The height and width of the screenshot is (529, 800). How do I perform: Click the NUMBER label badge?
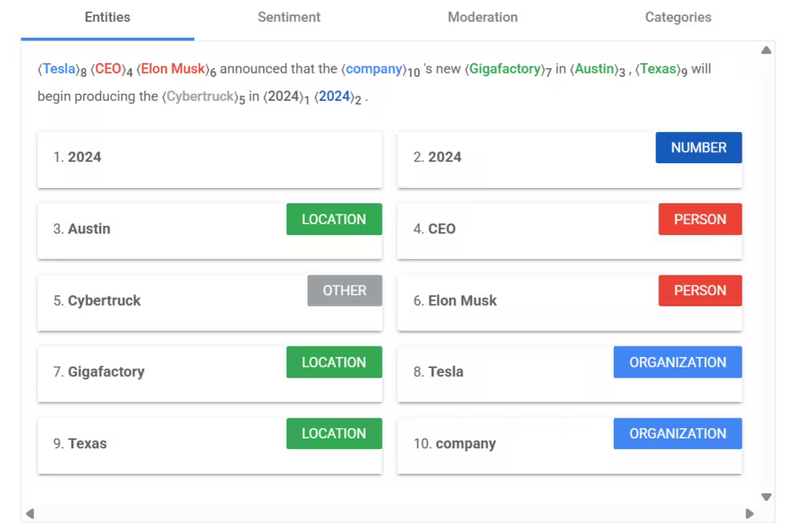pyautogui.click(x=698, y=148)
